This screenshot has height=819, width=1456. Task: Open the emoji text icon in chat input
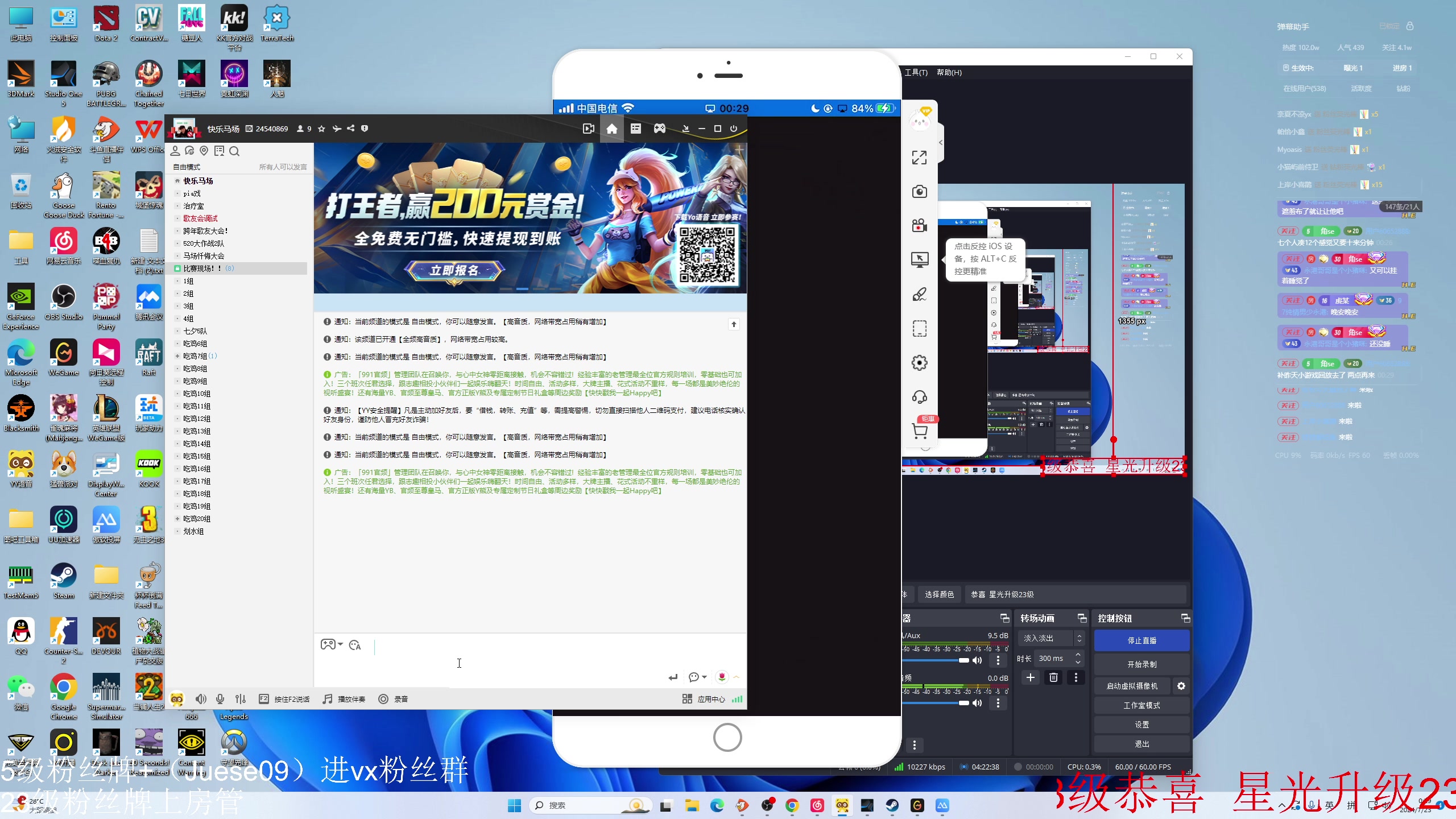[355, 645]
